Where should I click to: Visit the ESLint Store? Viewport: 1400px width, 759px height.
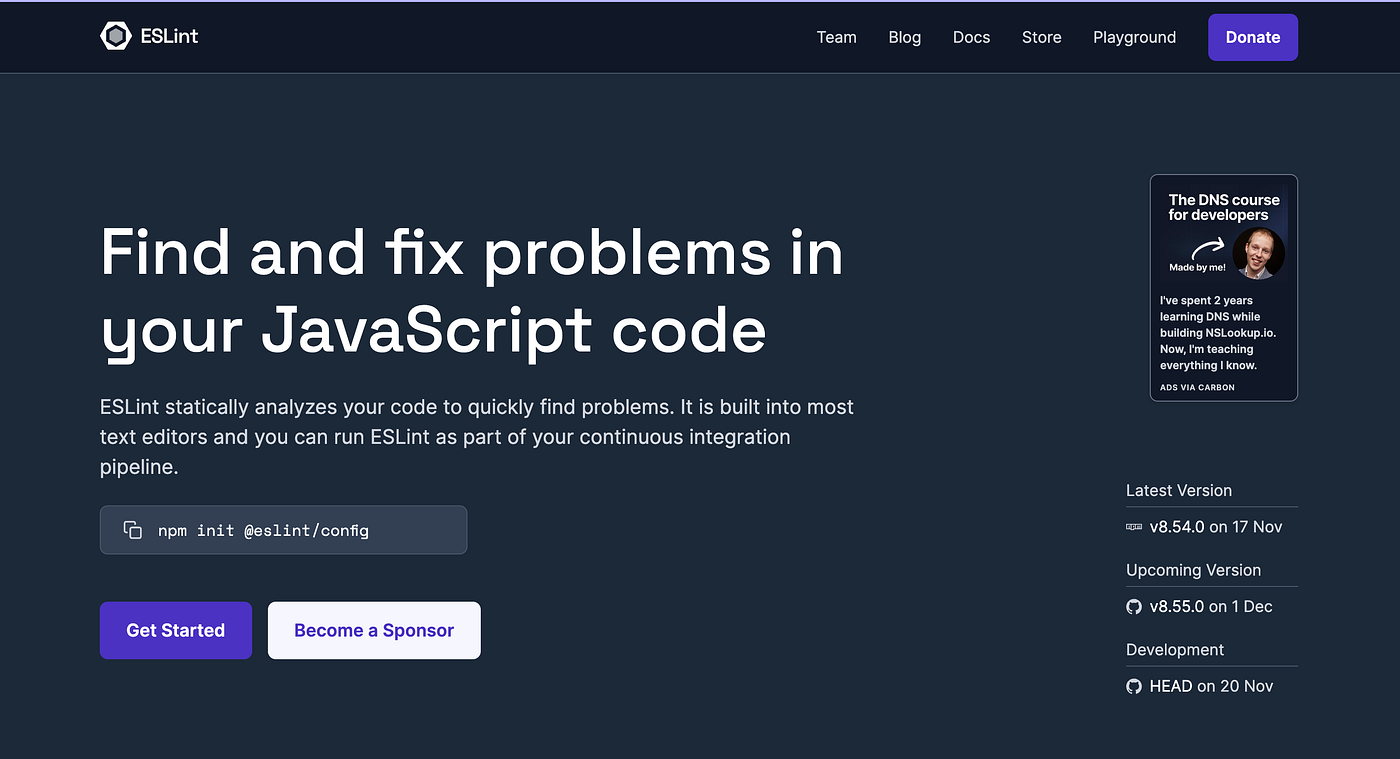click(1041, 37)
